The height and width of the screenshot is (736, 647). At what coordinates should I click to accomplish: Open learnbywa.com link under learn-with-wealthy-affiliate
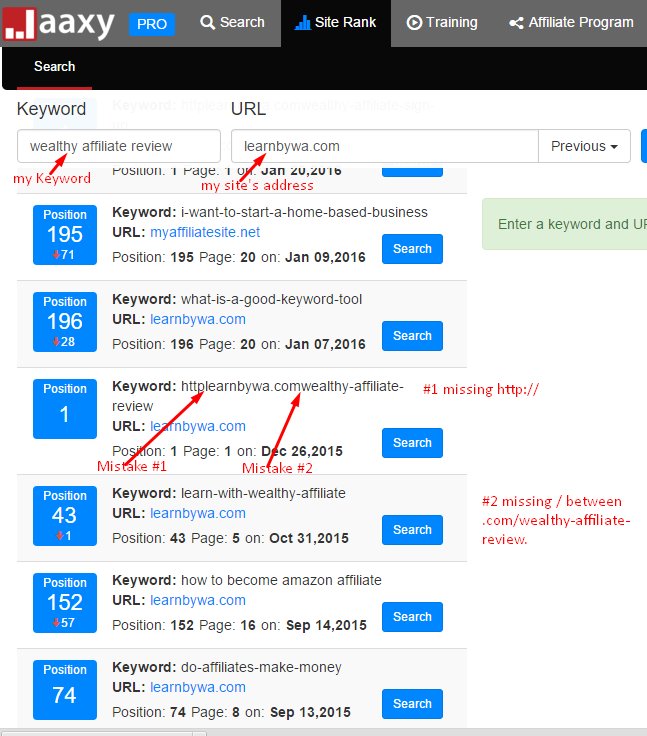point(198,514)
